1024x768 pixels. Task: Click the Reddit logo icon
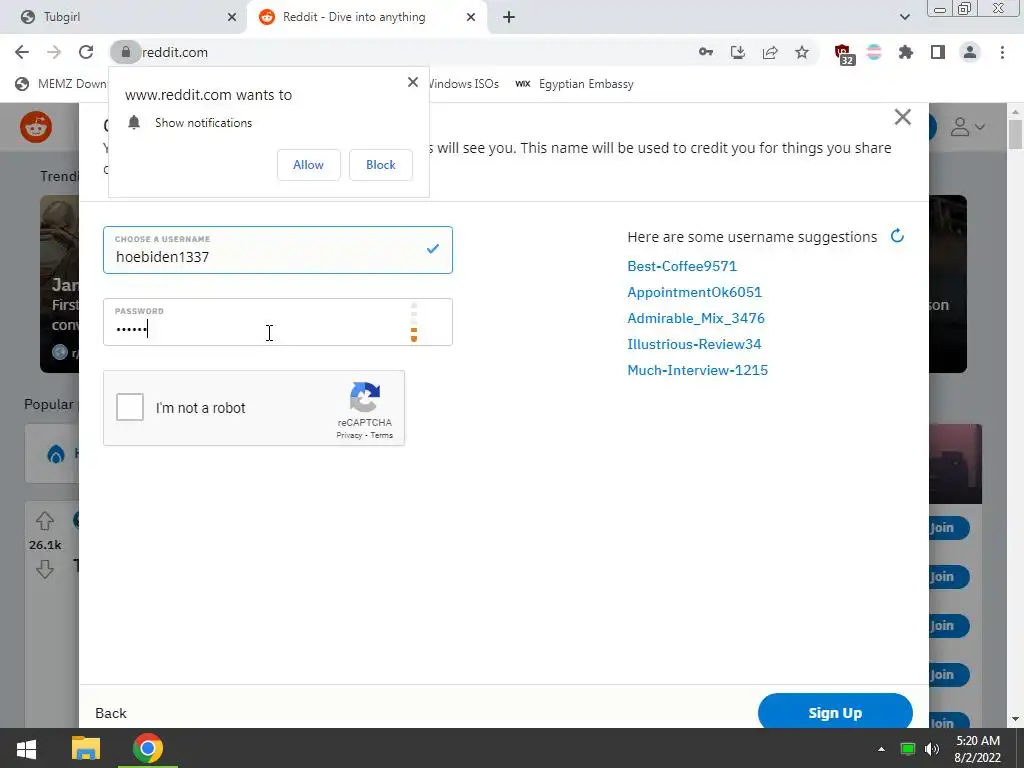[x=36, y=127]
